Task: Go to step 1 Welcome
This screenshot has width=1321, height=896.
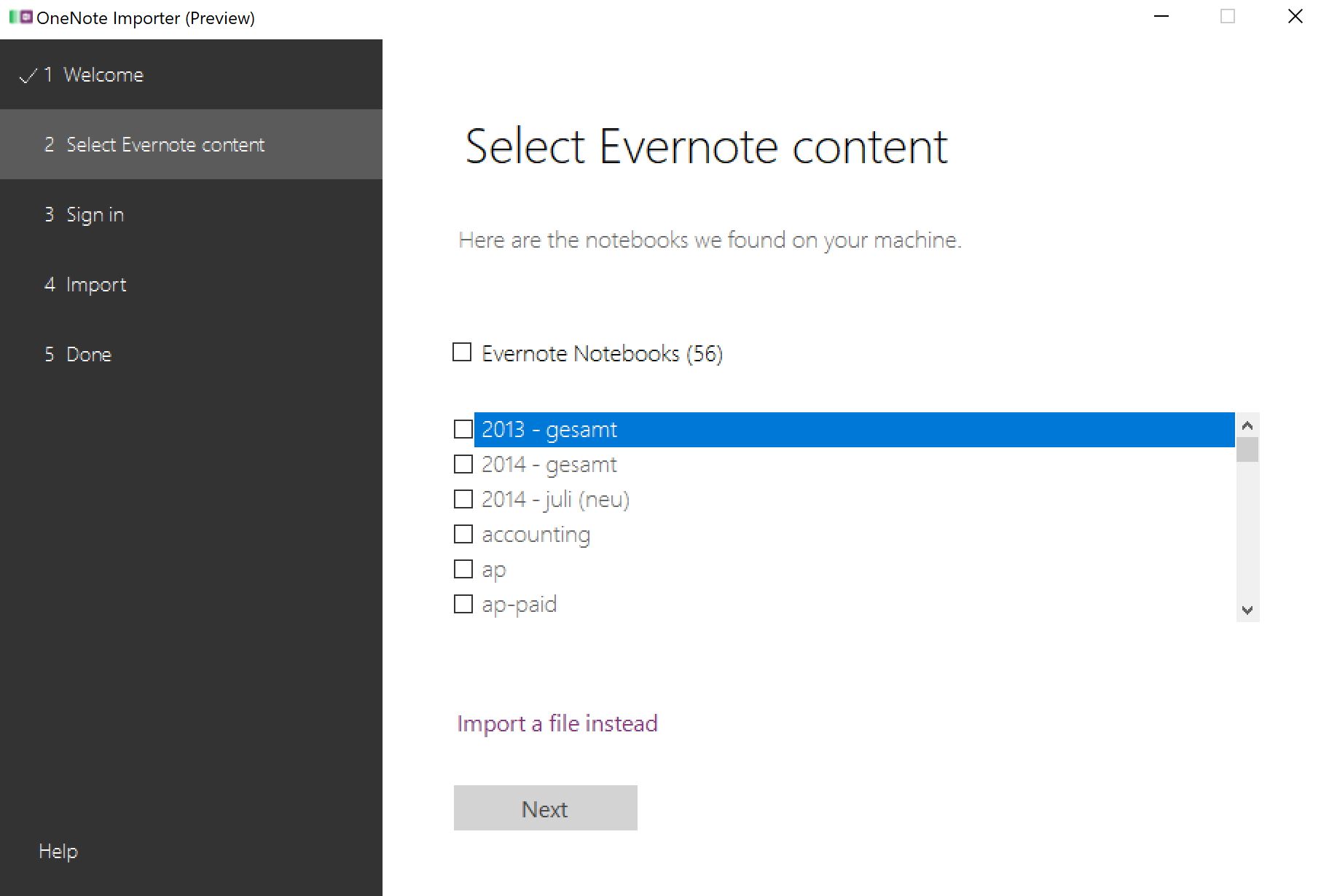Action: (191, 74)
